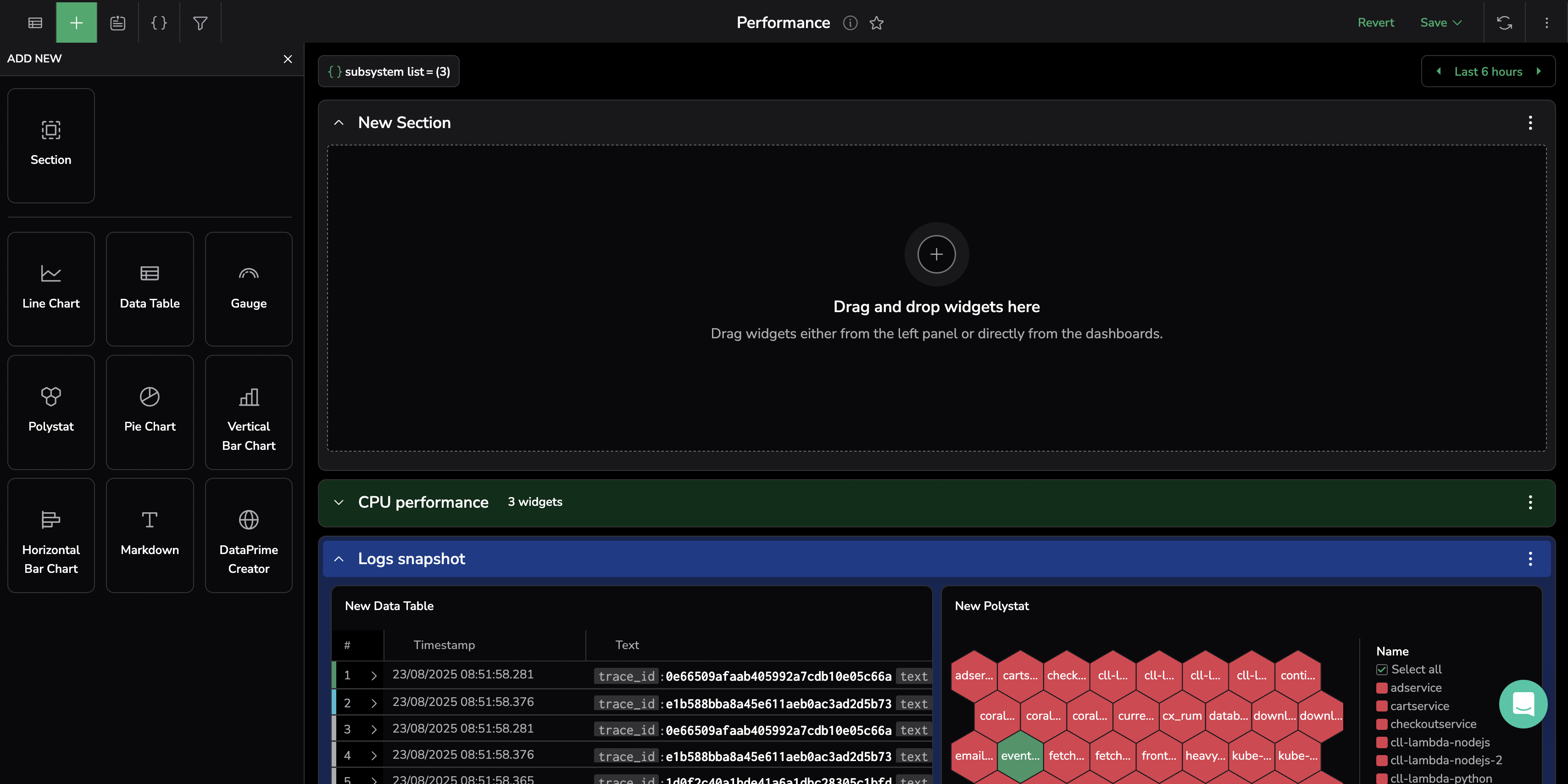Go to previous time range arrow
Viewport: 1568px width, 784px height.
tap(1439, 71)
